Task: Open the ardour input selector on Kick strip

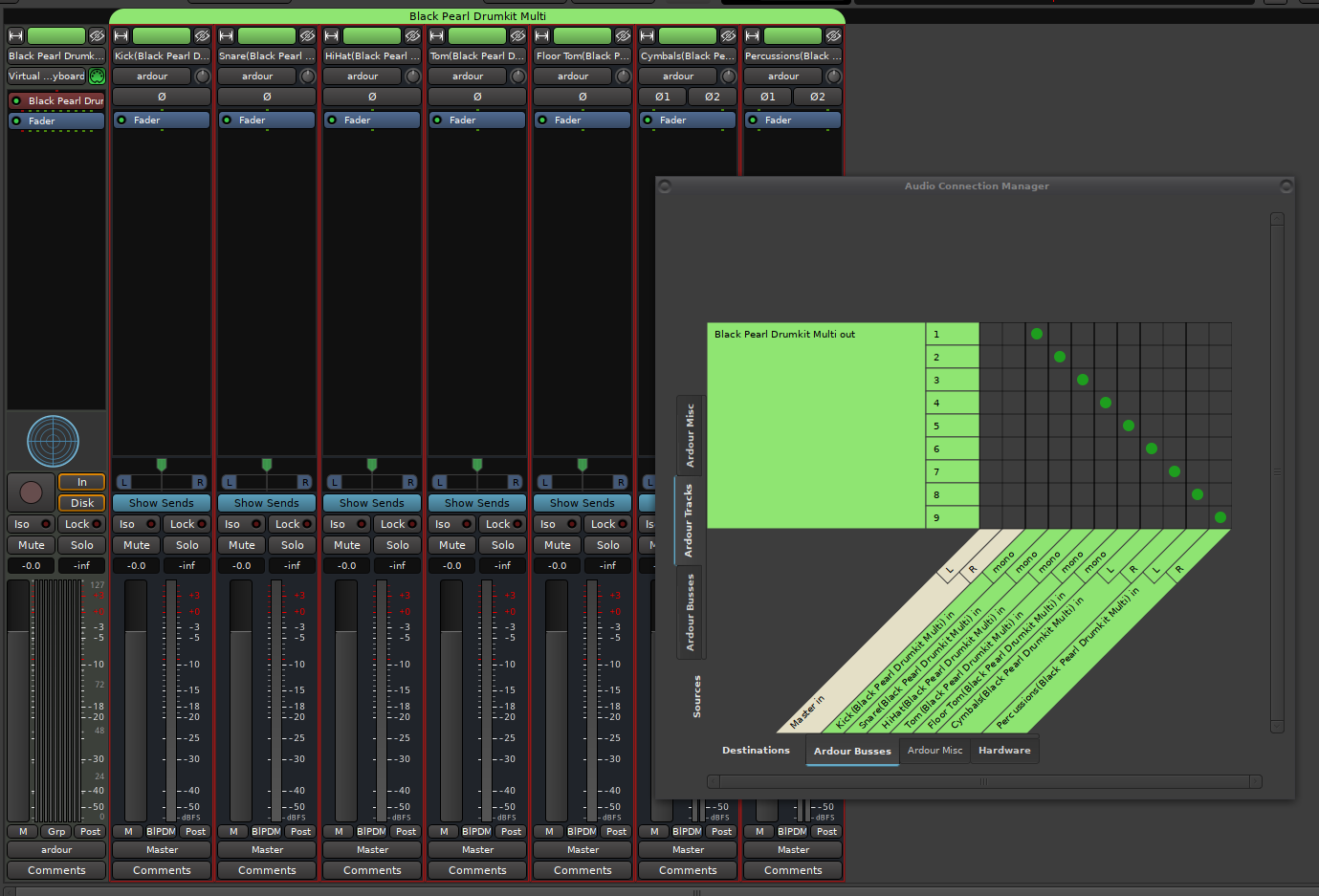Action: point(152,76)
